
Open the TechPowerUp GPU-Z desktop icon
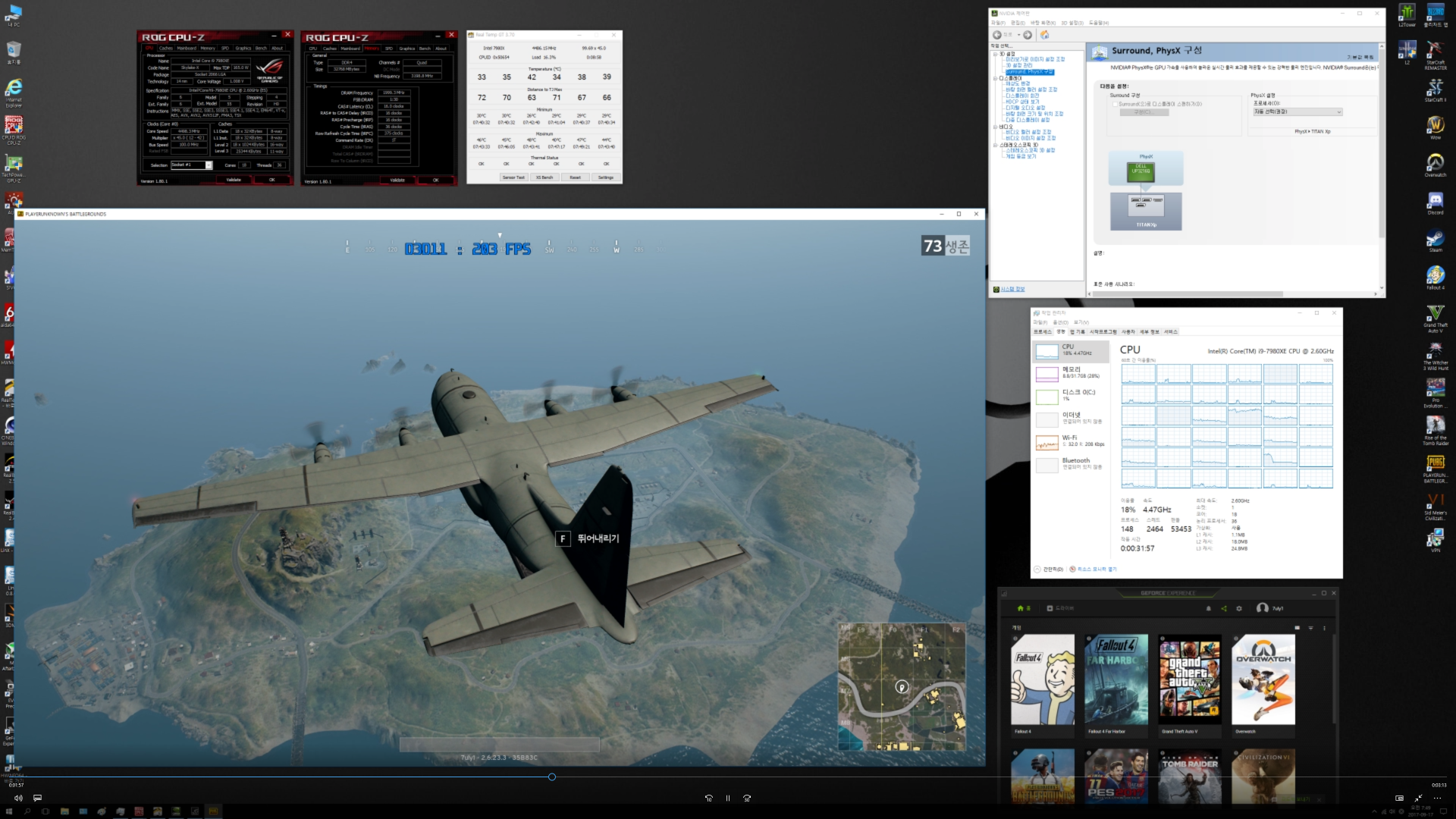pyautogui.click(x=14, y=168)
